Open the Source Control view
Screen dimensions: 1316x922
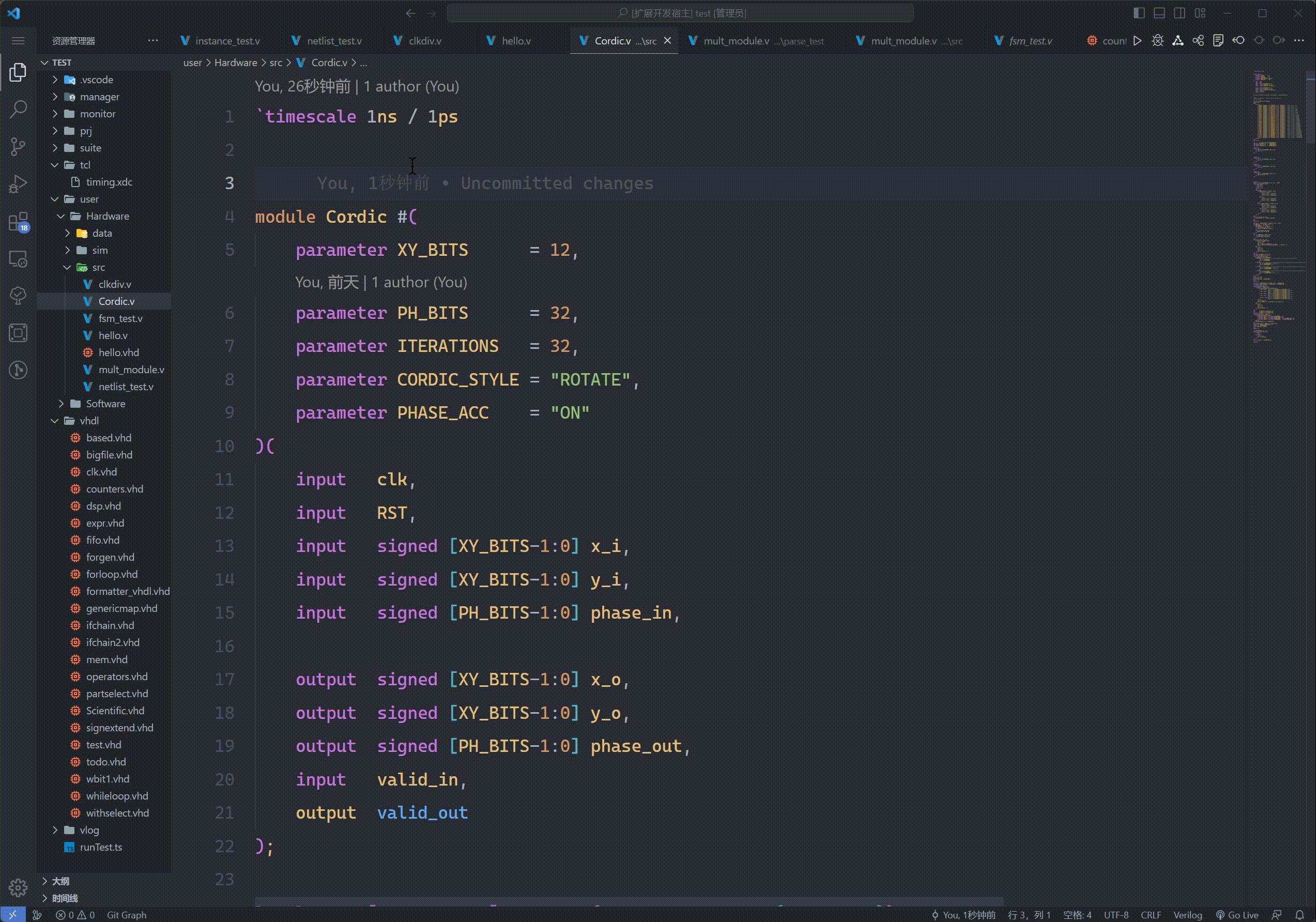(18, 146)
